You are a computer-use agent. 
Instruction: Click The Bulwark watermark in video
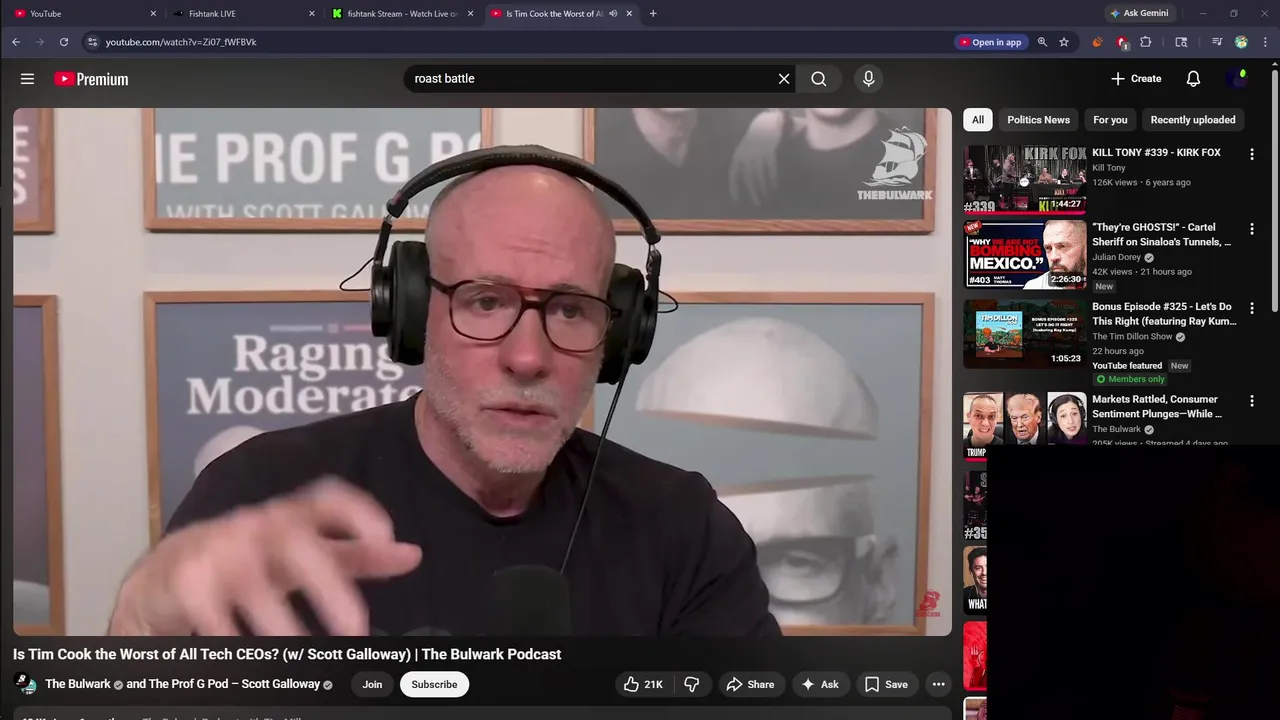pyautogui.click(x=894, y=163)
